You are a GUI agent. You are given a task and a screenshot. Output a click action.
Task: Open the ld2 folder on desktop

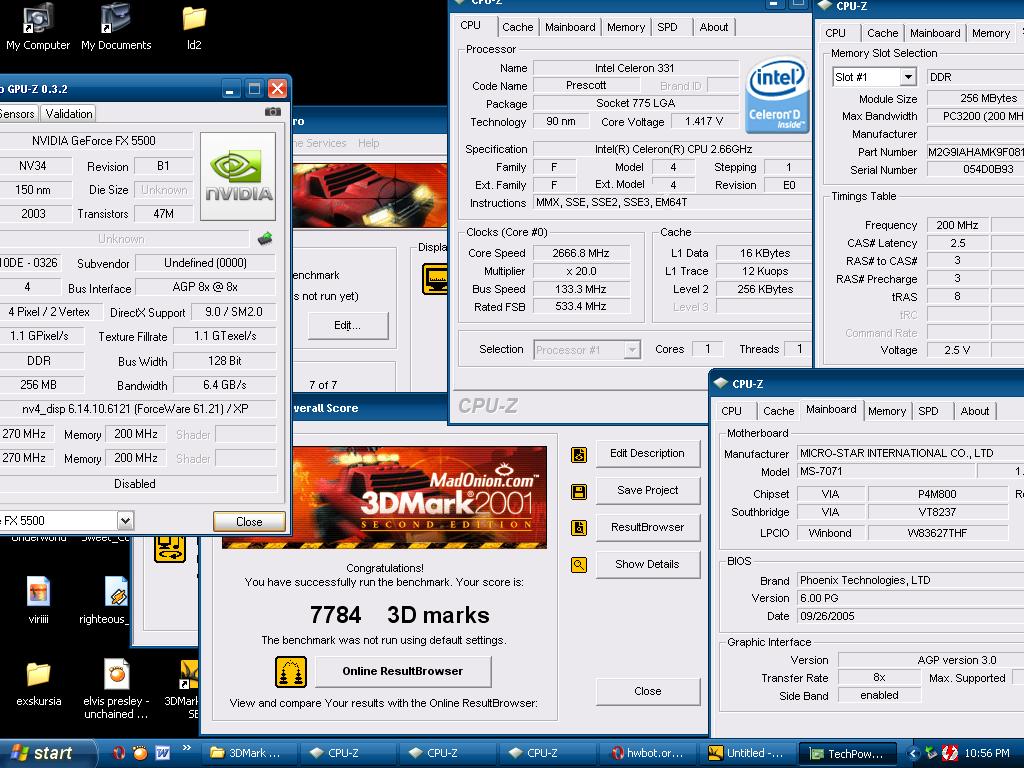click(194, 27)
